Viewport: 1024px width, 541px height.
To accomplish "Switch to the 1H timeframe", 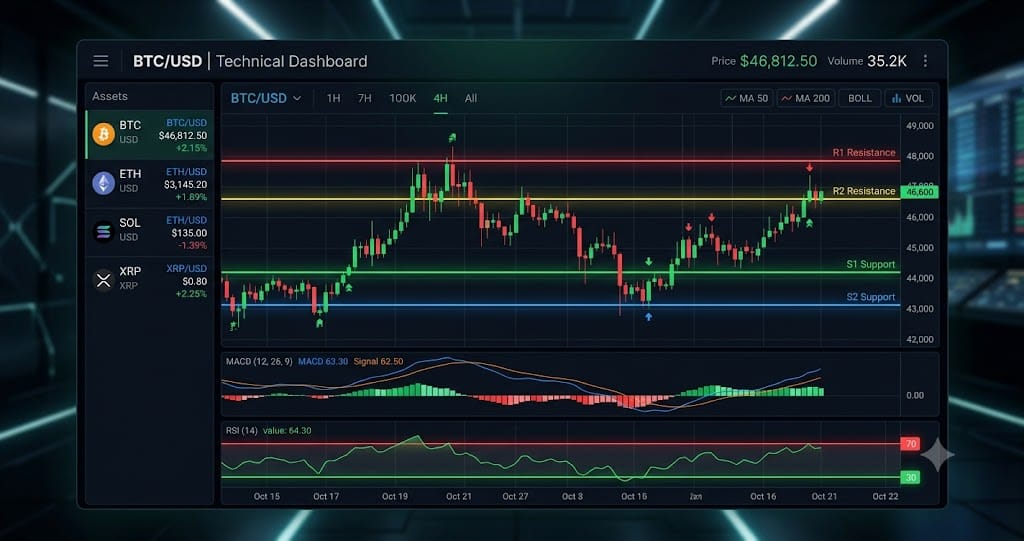I will click(334, 98).
